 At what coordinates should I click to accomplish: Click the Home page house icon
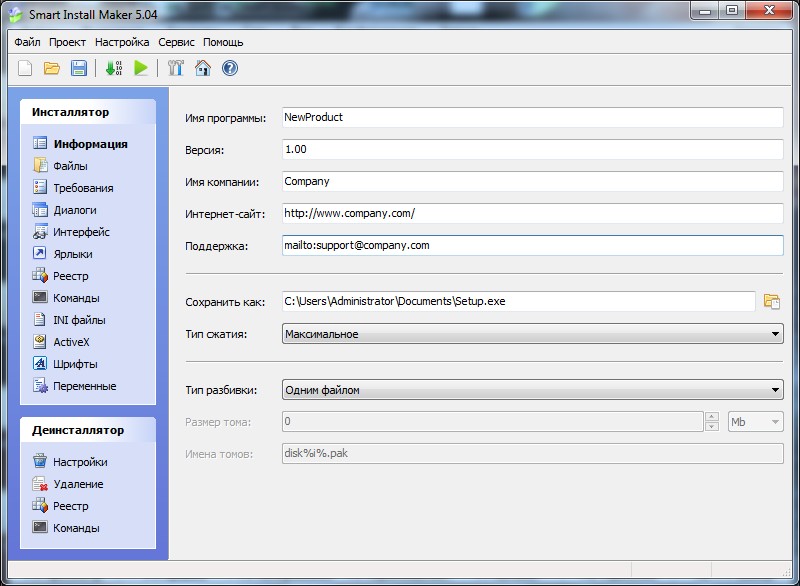[x=203, y=68]
